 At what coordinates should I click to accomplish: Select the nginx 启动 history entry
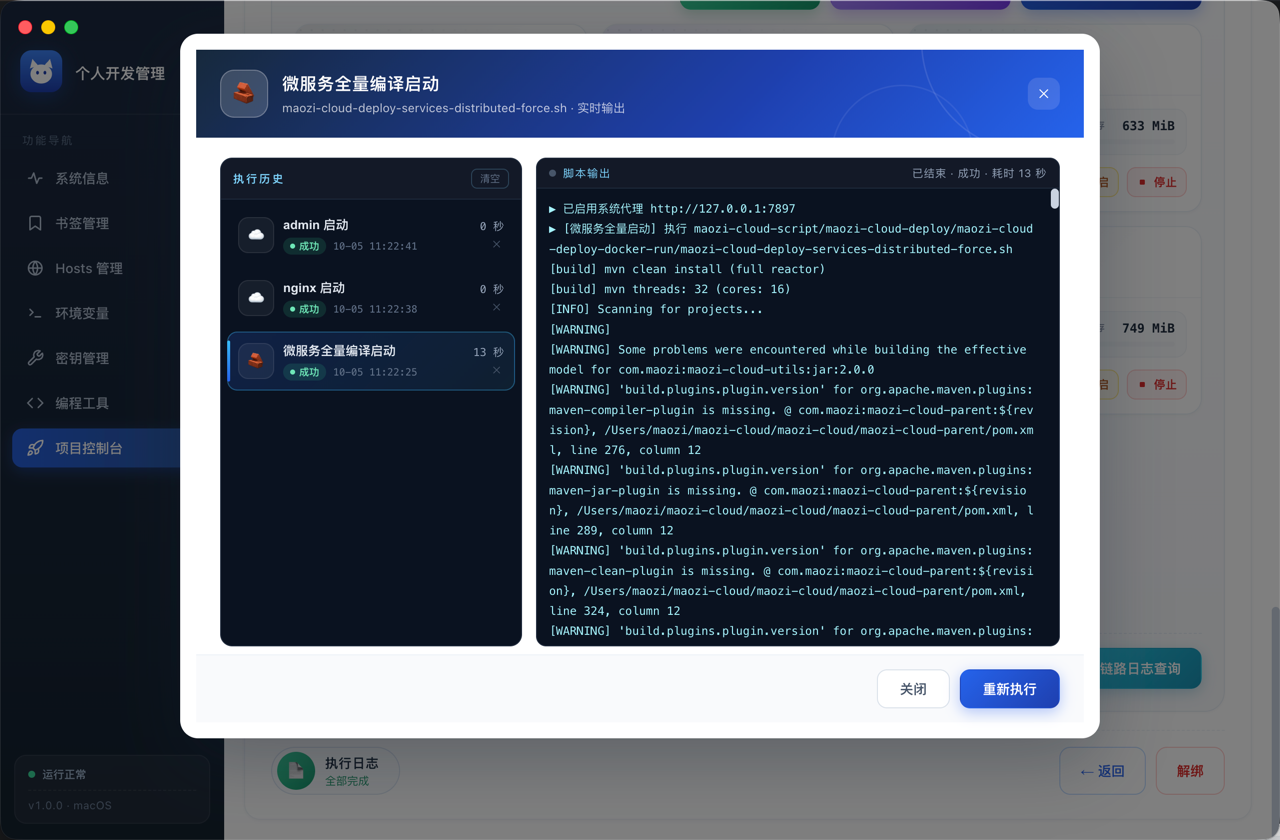tap(371, 298)
